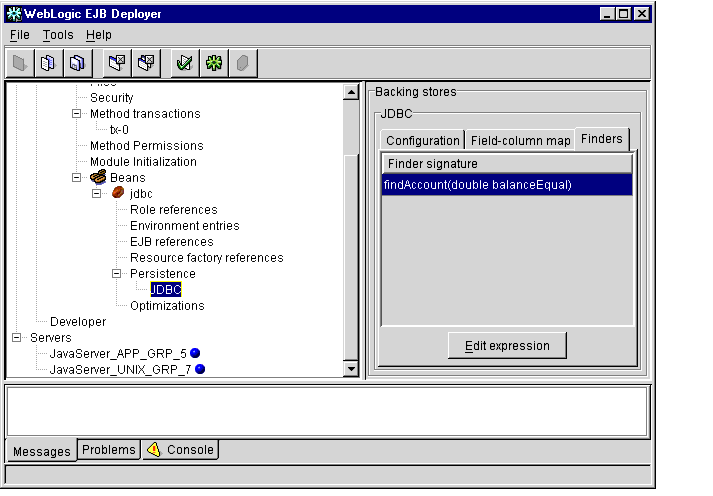The height and width of the screenshot is (496, 713).
Task: Click the jdbc bean icon
Action: (118, 193)
